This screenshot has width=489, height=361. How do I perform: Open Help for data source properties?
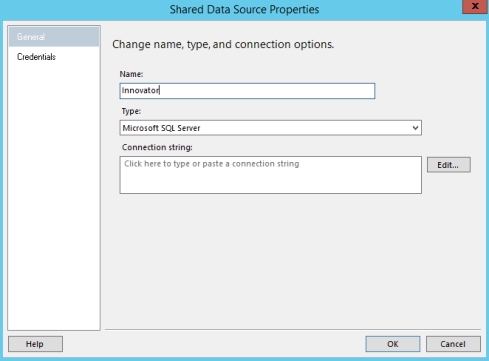pos(35,344)
